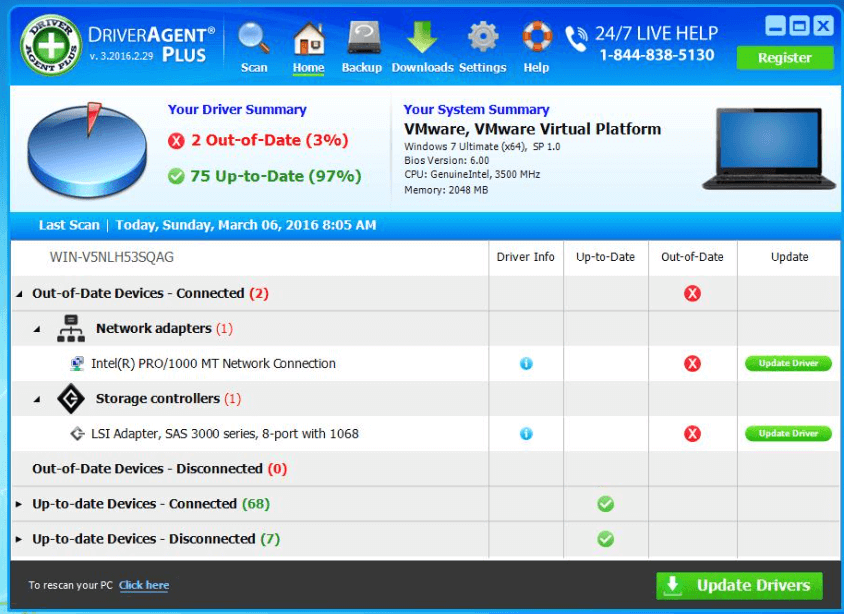Click the Intel network connection device icon
The width and height of the screenshot is (844, 615).
(77, 364)
